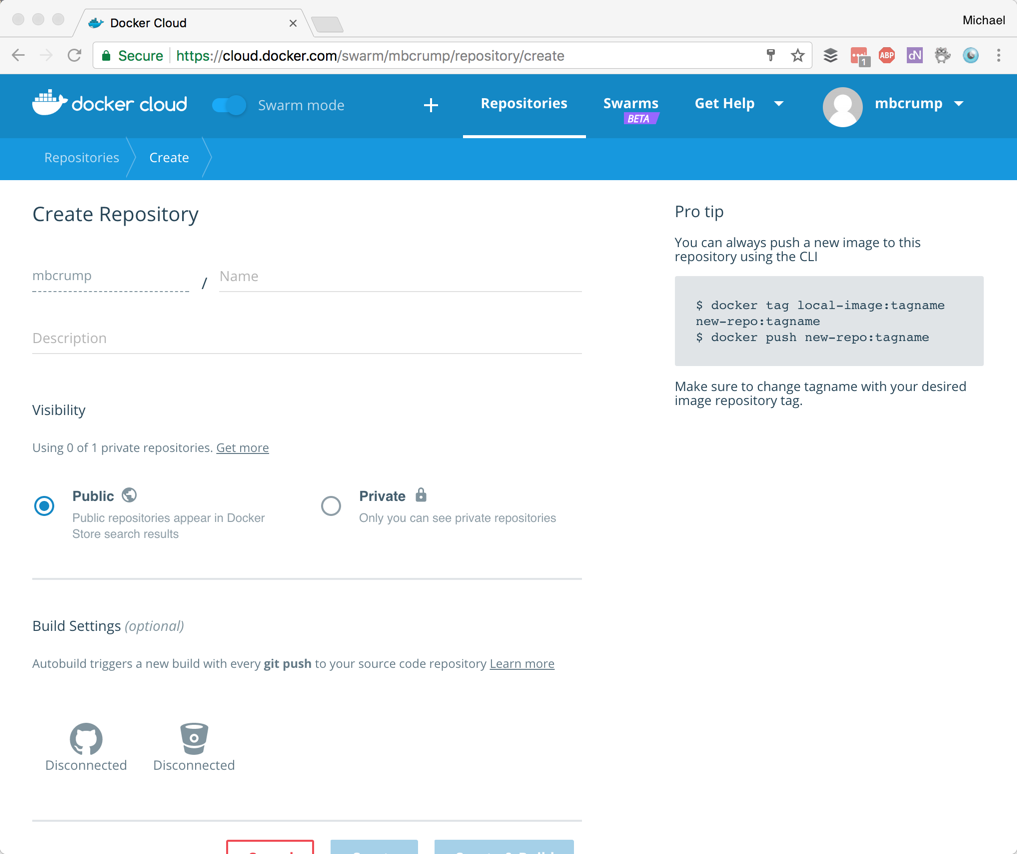Go to Repositories breadcrumb
The width and height of the screenshot is (1017, 854).
click(82, 158)
